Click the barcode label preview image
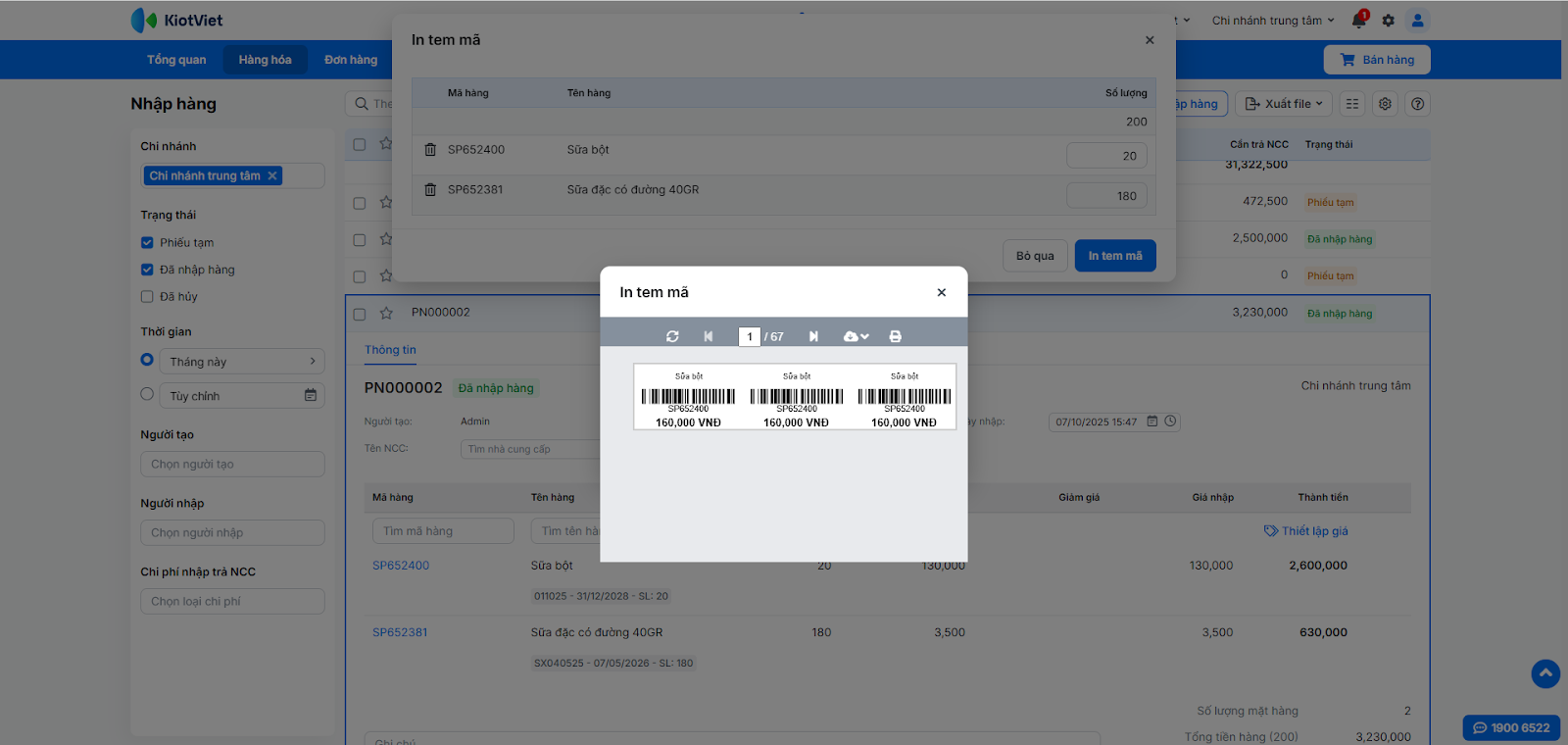This screenshot has height=745, width=1568. coord(795,397)
